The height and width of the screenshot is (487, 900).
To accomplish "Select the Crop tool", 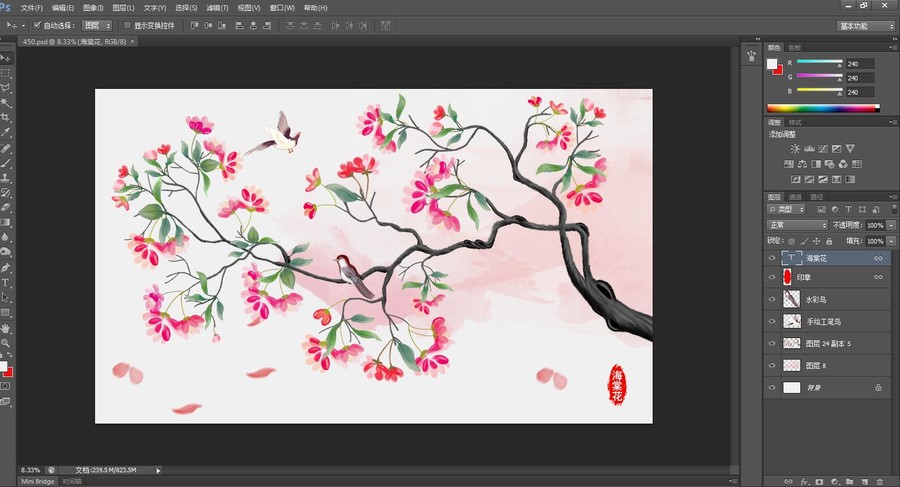I will (x=6, y=117).
